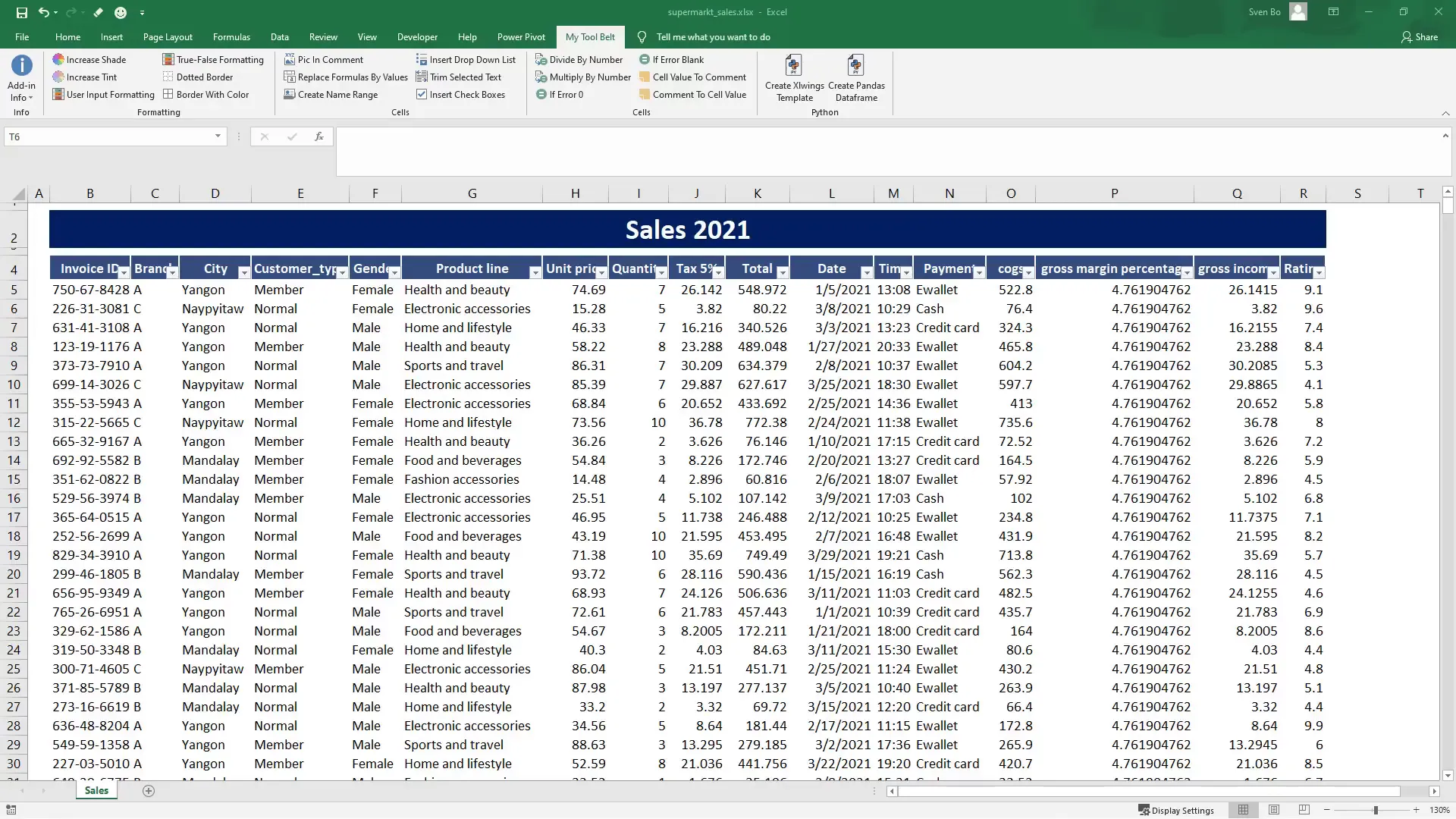This screenshot has width=1456, height=819.
Task: Enable Normal view in status bar
Action: [x=1244, y=810]
